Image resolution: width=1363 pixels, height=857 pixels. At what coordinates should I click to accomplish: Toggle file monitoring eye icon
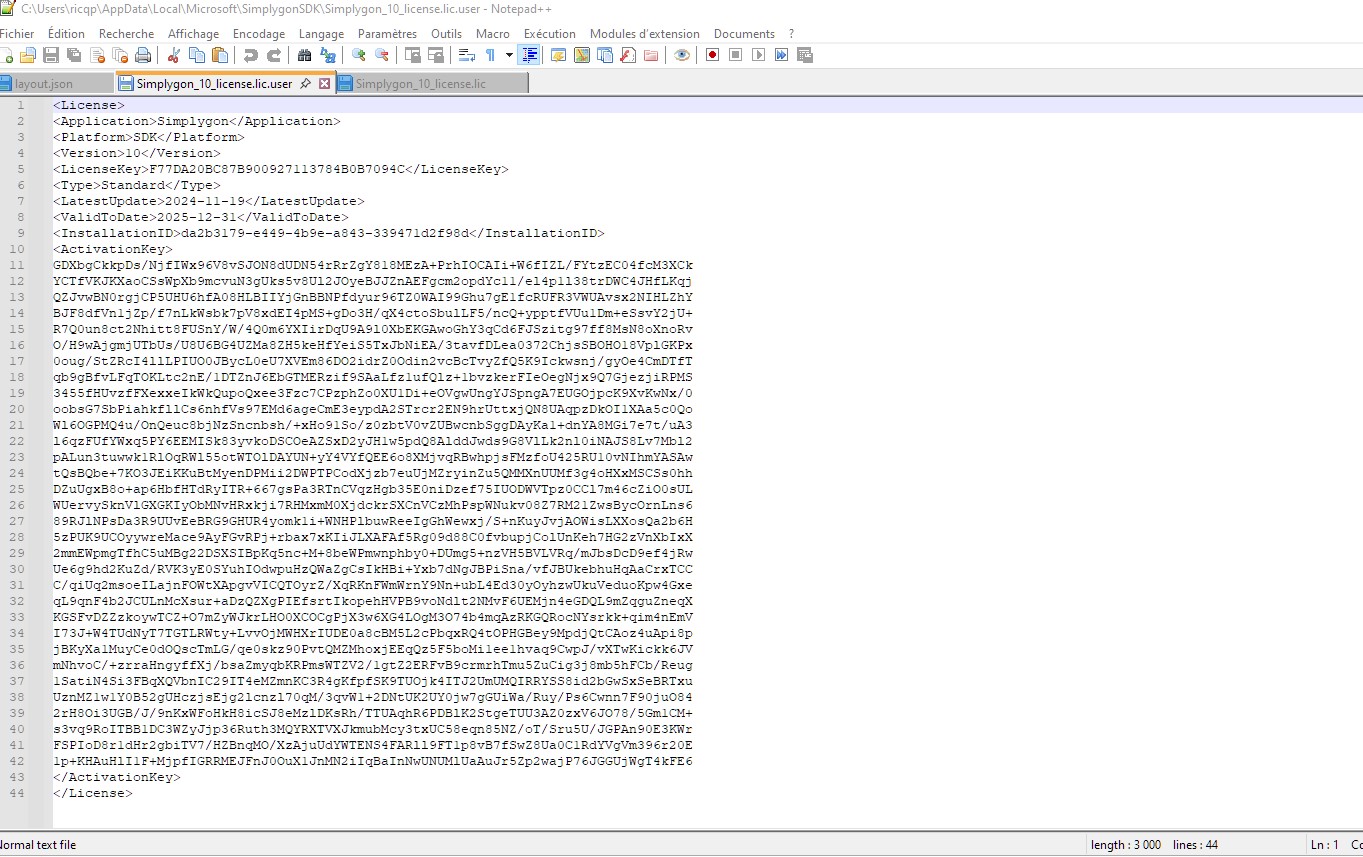(x=681, y=55)
